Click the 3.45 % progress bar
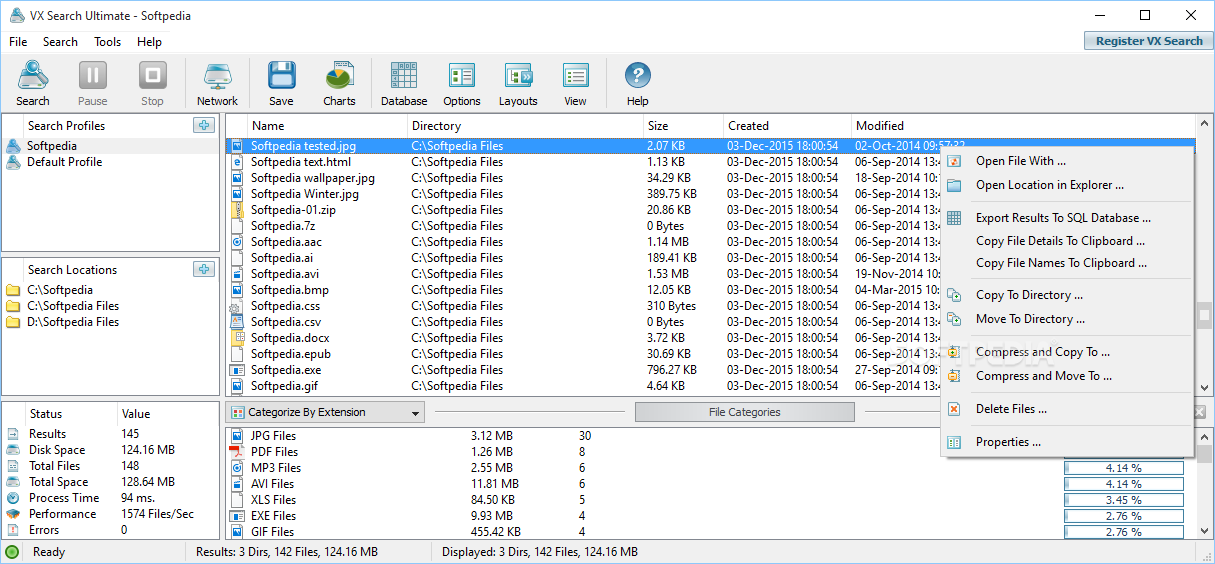This screenshot has width=1215, height=564. click(x=1124, y=500)
